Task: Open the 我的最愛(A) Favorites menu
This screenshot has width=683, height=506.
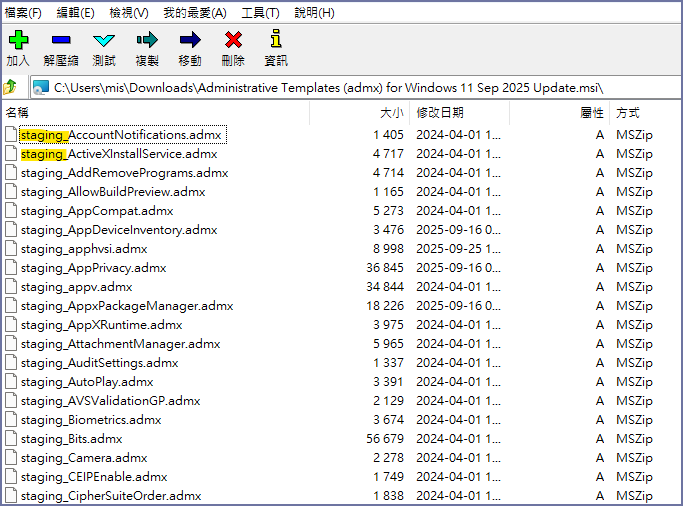Action: coord(194,13)
